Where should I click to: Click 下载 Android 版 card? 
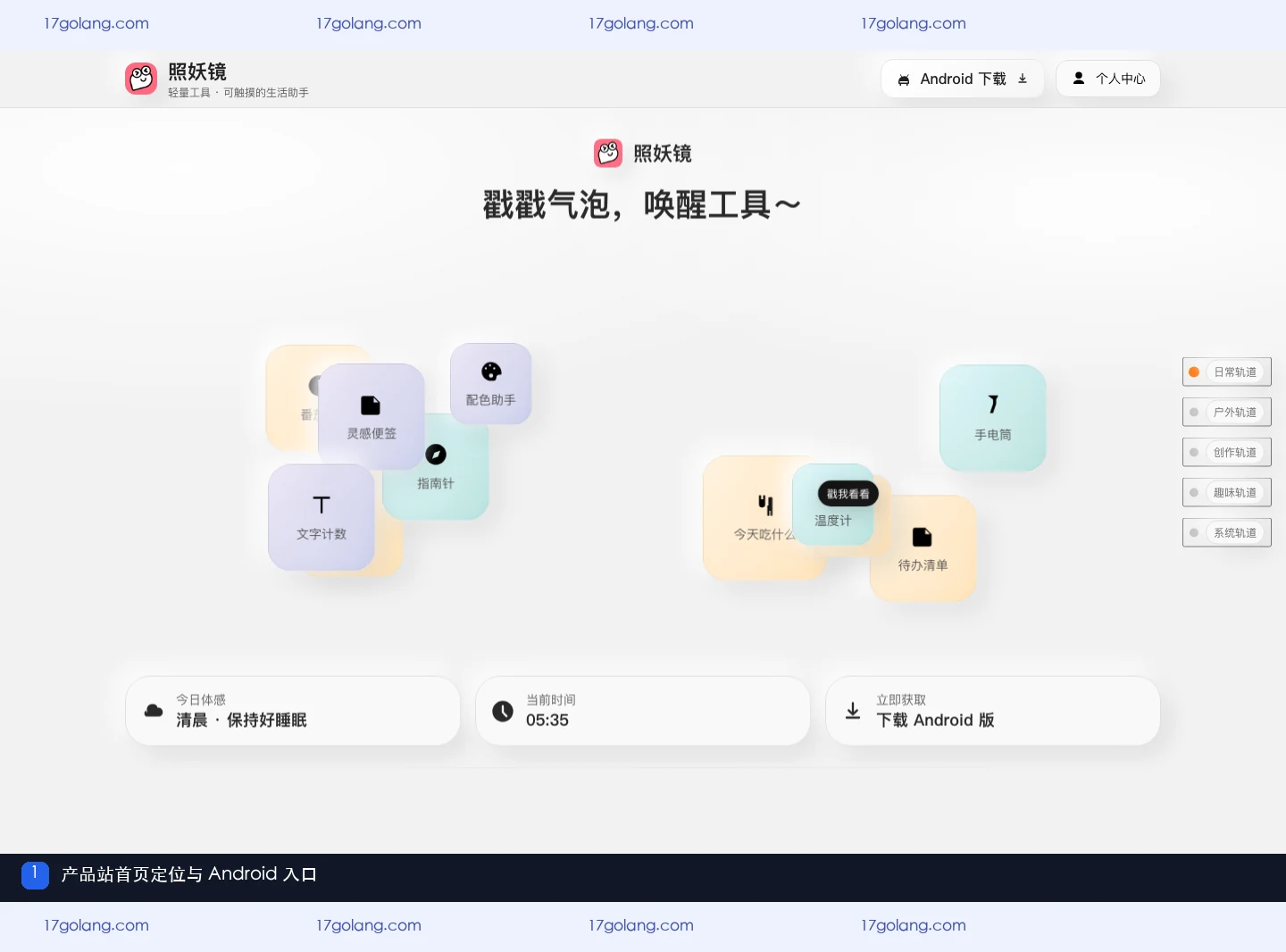click(993, 711)
